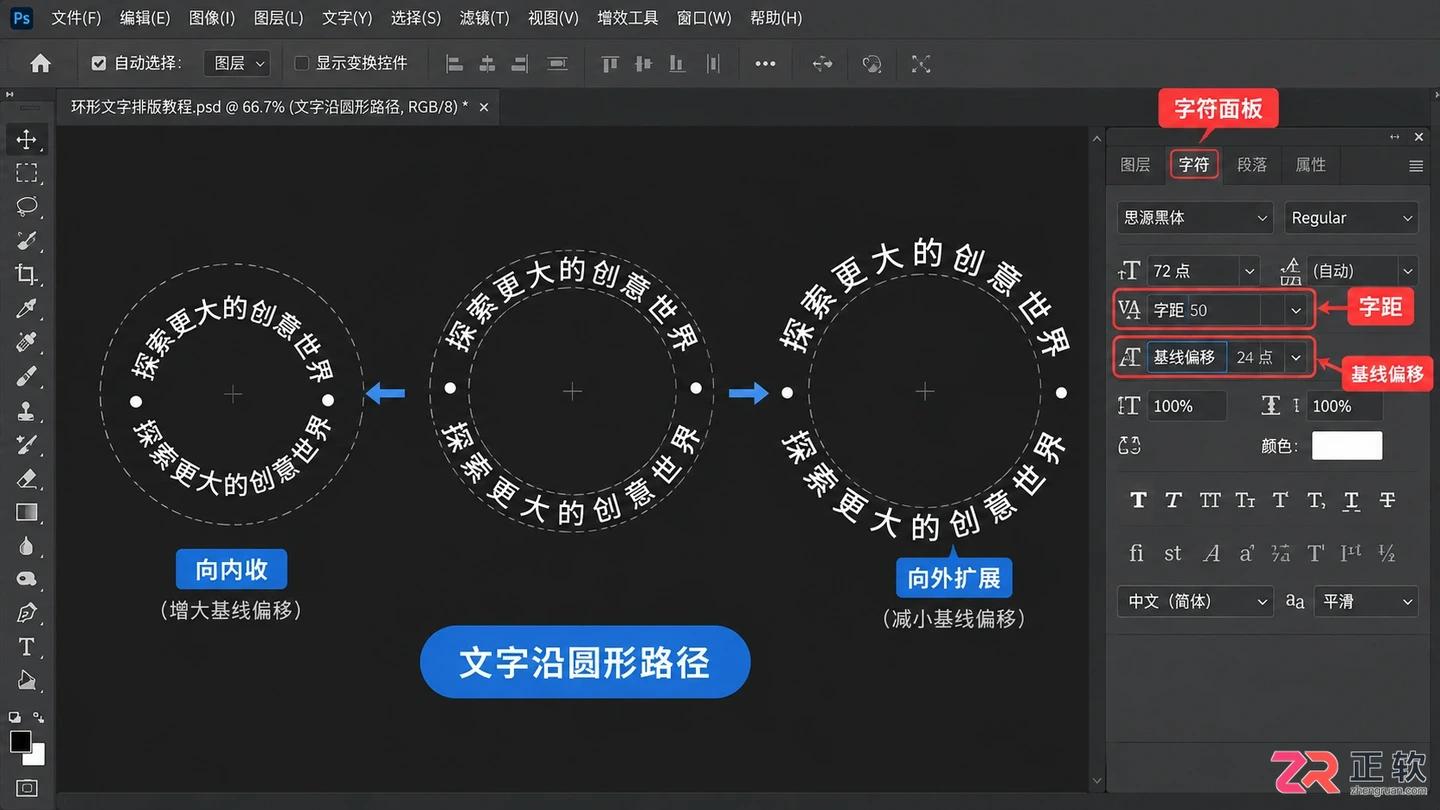Toggle faux italic text style

tap(1174, 500)
